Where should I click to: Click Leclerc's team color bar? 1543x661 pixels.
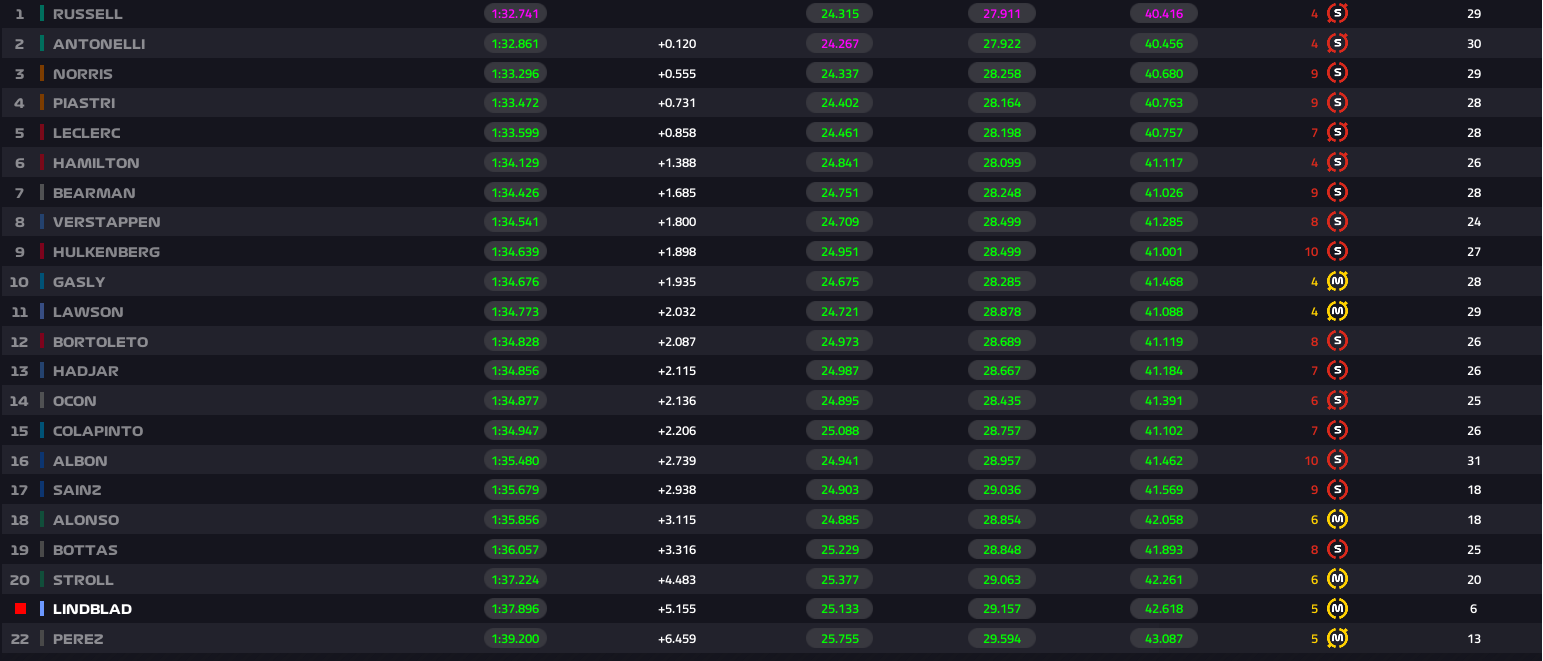click(42, 133)
